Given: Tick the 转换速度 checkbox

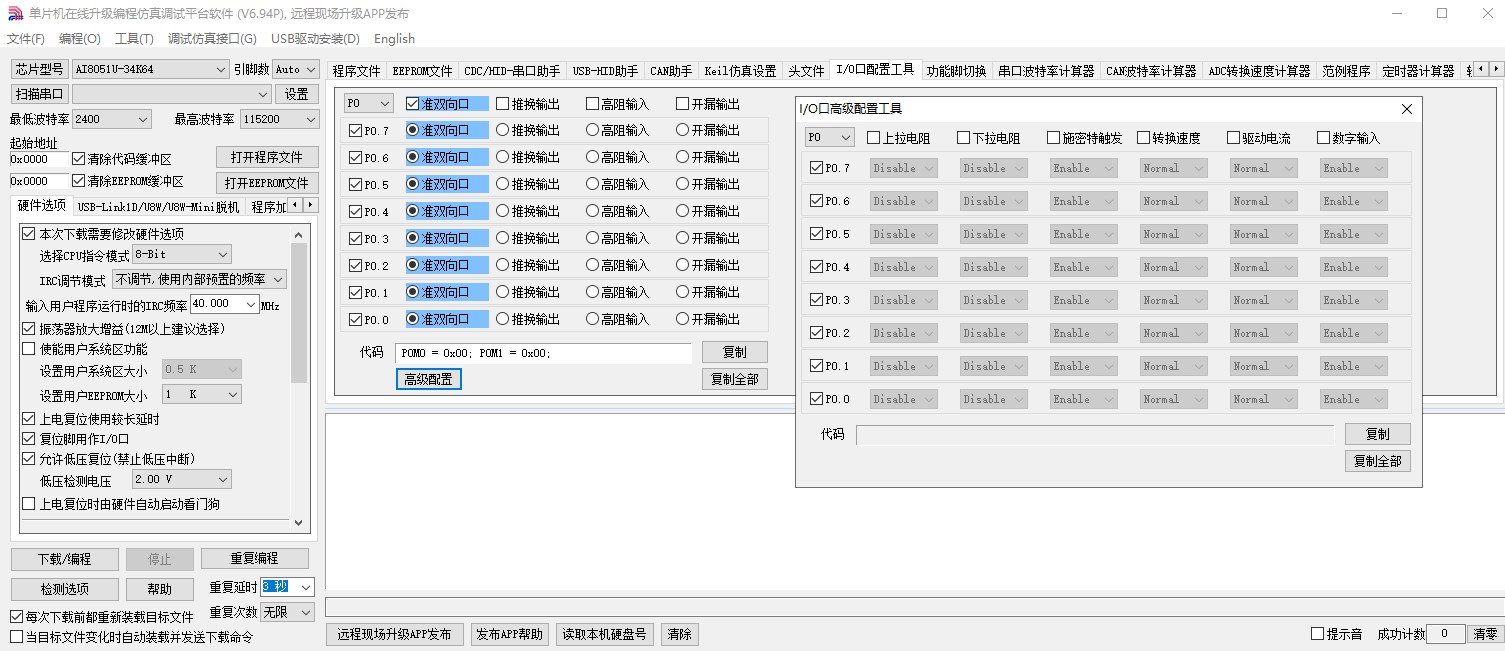Looking at the screenshot, I should coord(1144,138).
